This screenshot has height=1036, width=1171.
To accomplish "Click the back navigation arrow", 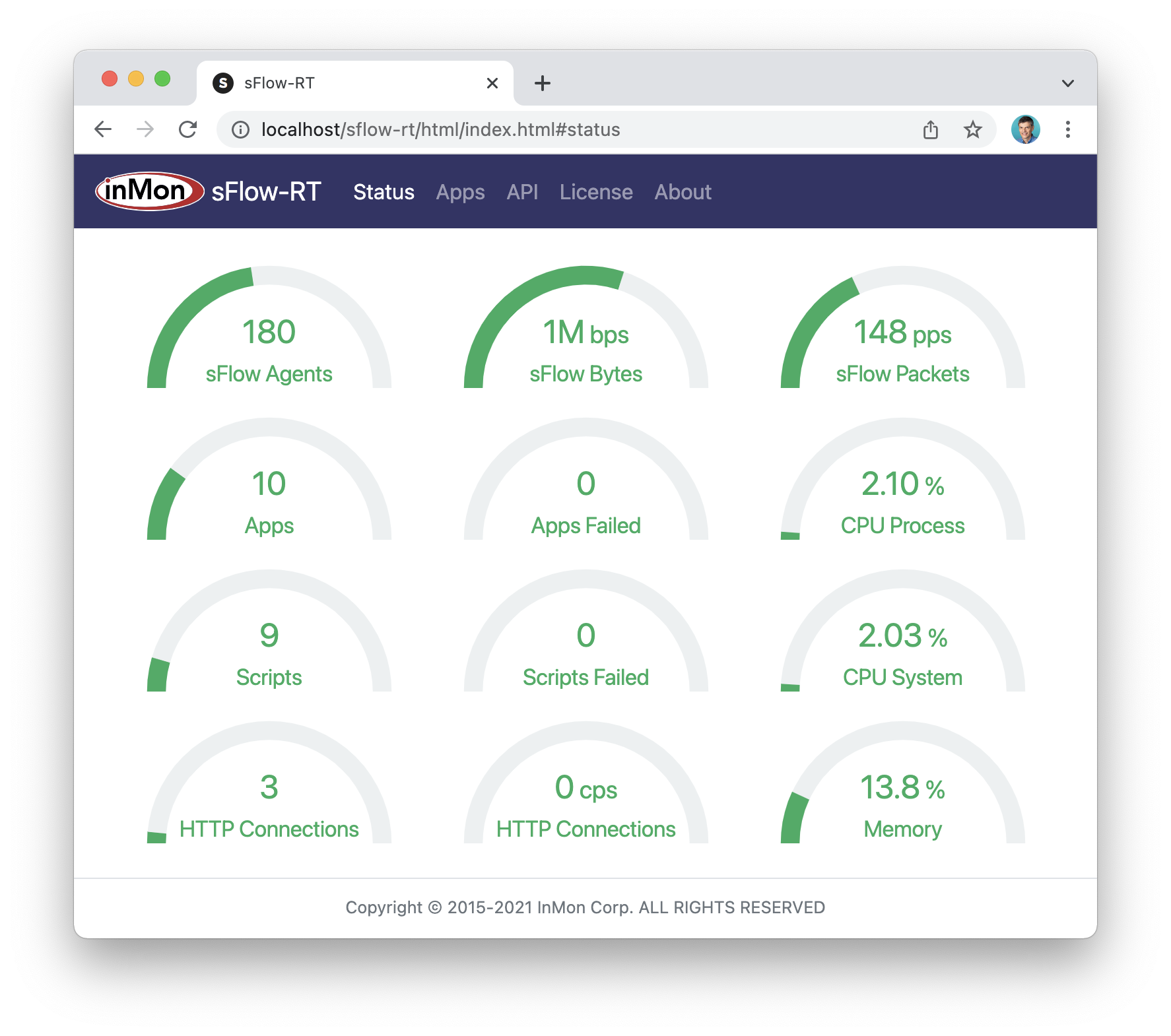I will [x=103, y=129].
